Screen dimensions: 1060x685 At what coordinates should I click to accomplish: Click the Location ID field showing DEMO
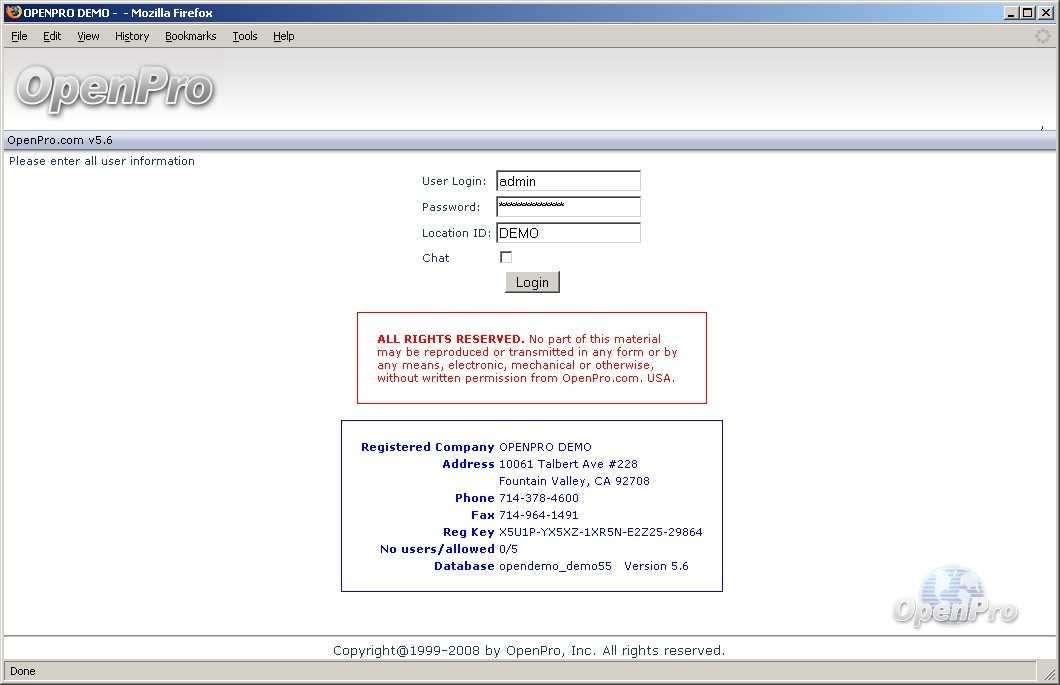568,233
